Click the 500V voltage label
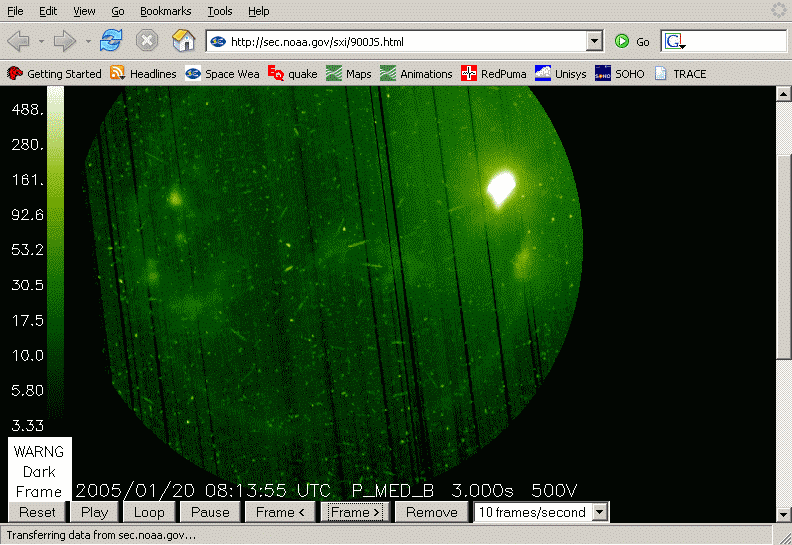 click(x=554, y=490)
